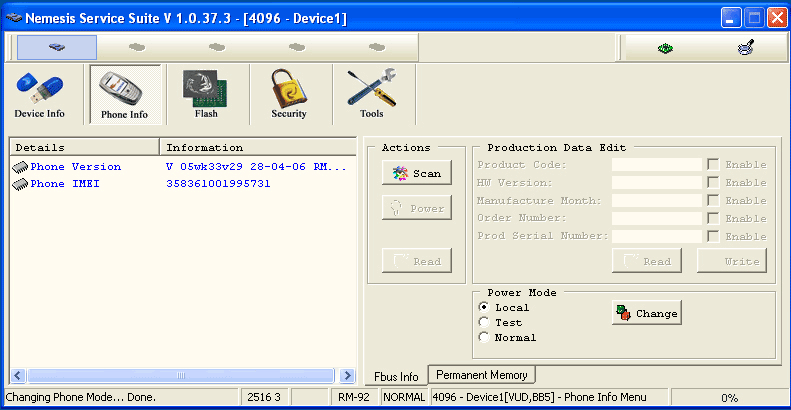Enable the HW Version checkbox
Image resolution: width=791 pixels, height=410 pixels.
click(x=713, y=183)
